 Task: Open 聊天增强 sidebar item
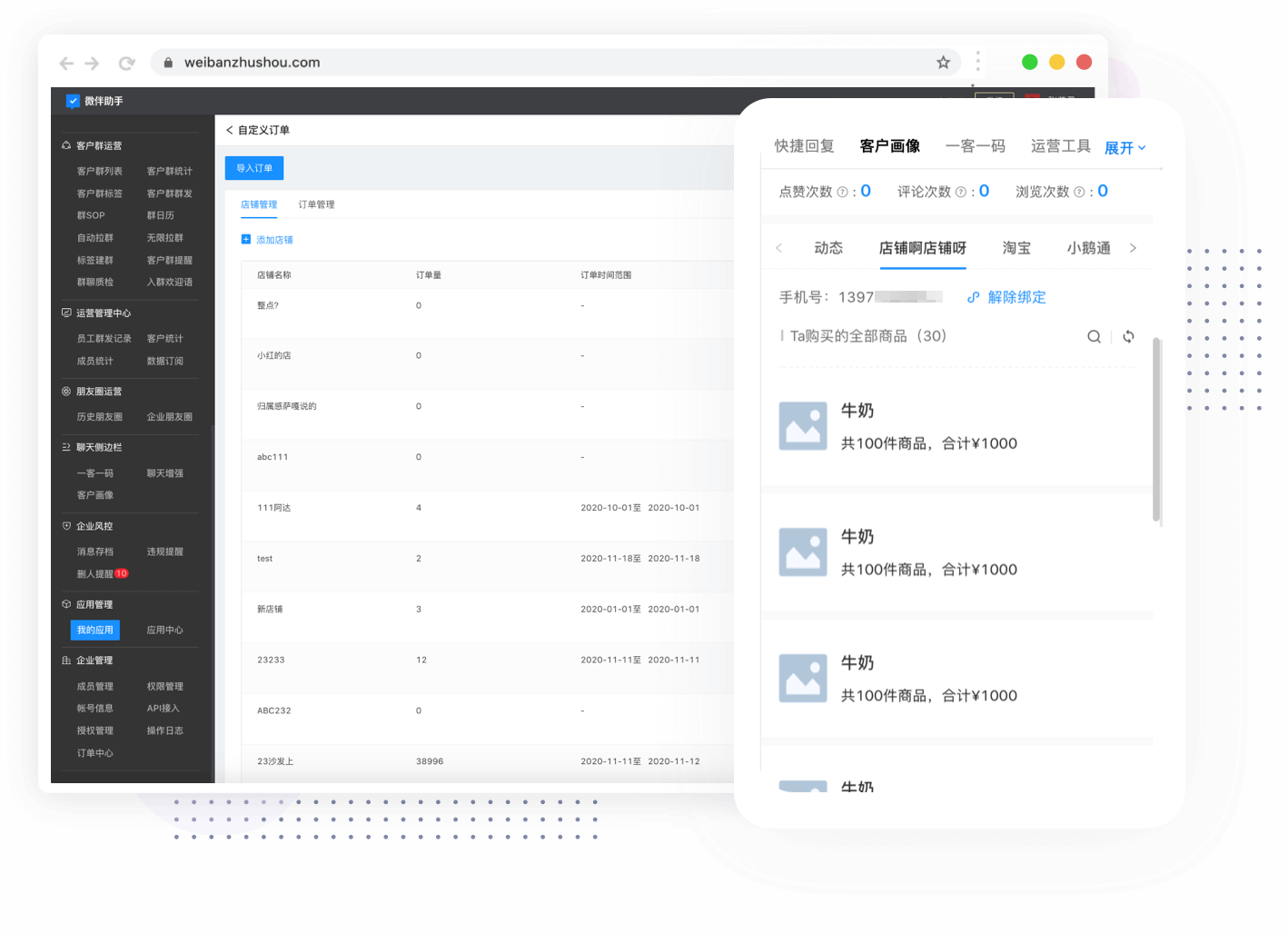164,473
